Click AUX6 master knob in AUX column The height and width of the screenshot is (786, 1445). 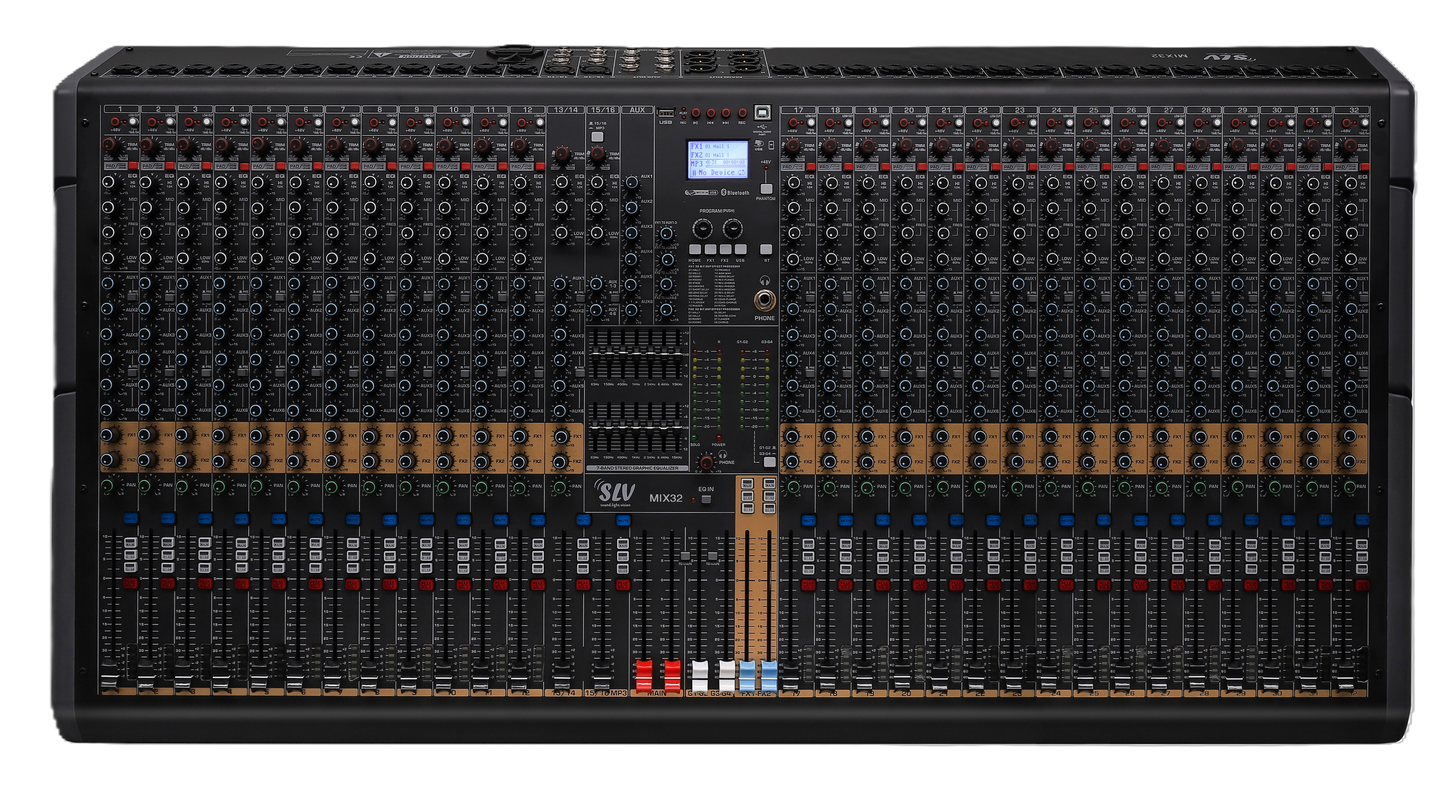click(631, 310)
